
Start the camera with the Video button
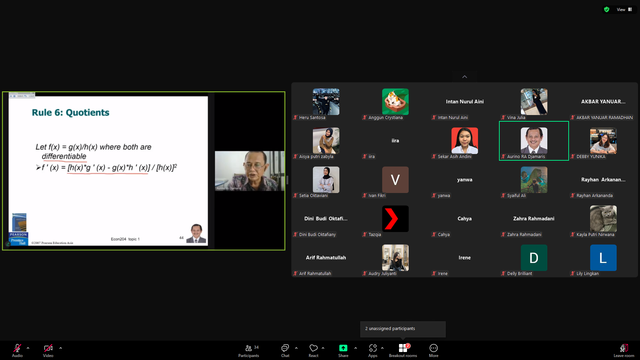[x=48, y=350]
